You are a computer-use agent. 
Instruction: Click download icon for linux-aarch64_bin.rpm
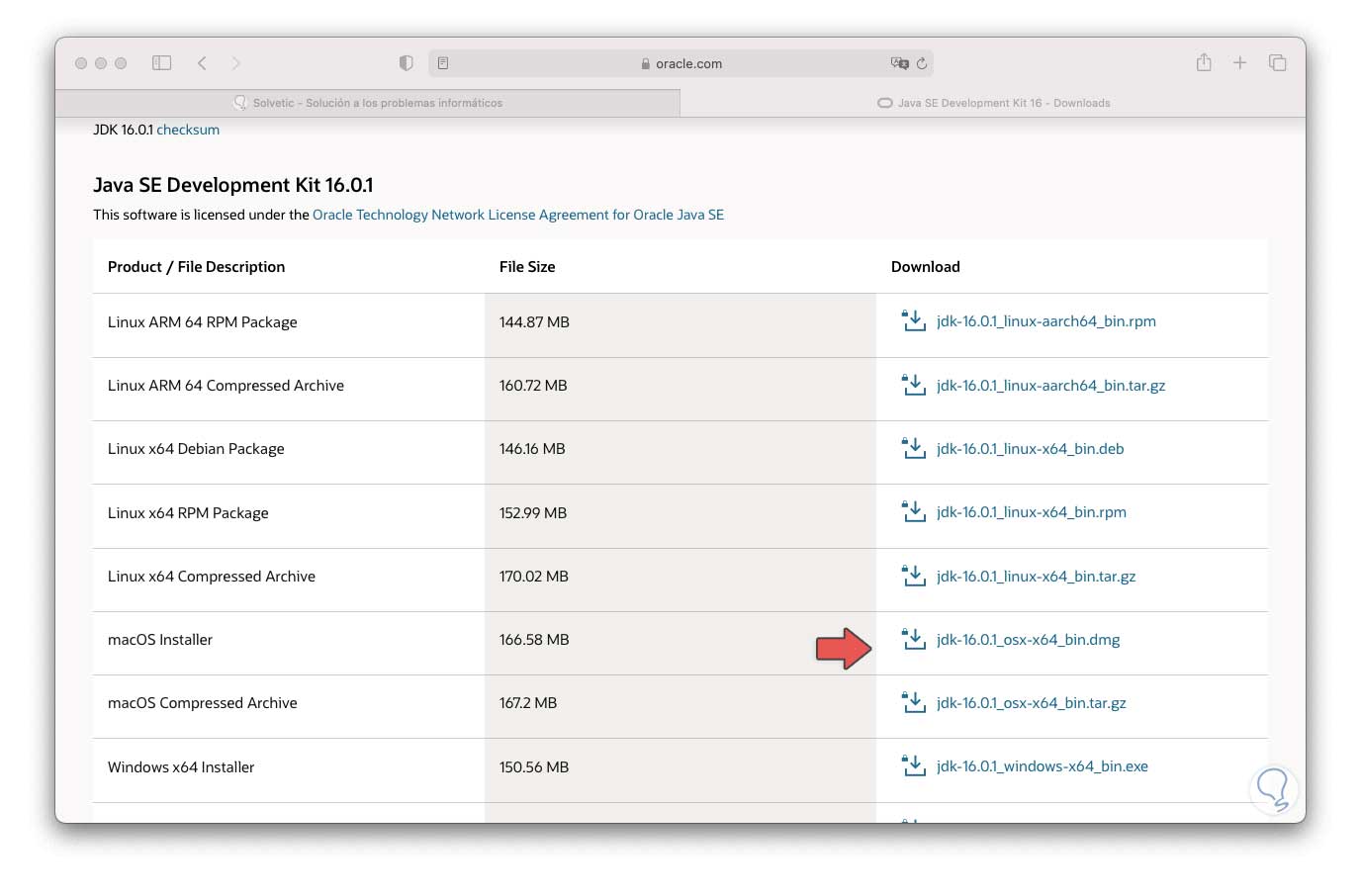pos(913,321)
